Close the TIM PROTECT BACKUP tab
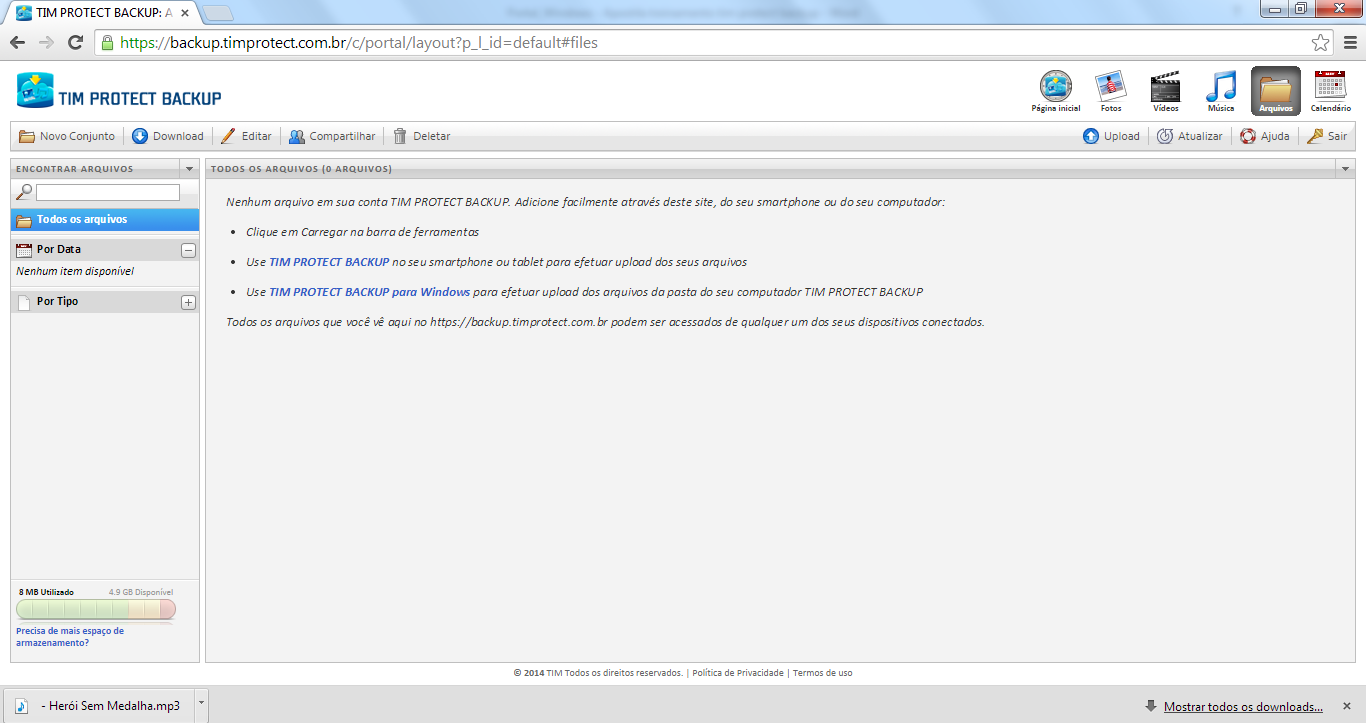 point(186,13)
